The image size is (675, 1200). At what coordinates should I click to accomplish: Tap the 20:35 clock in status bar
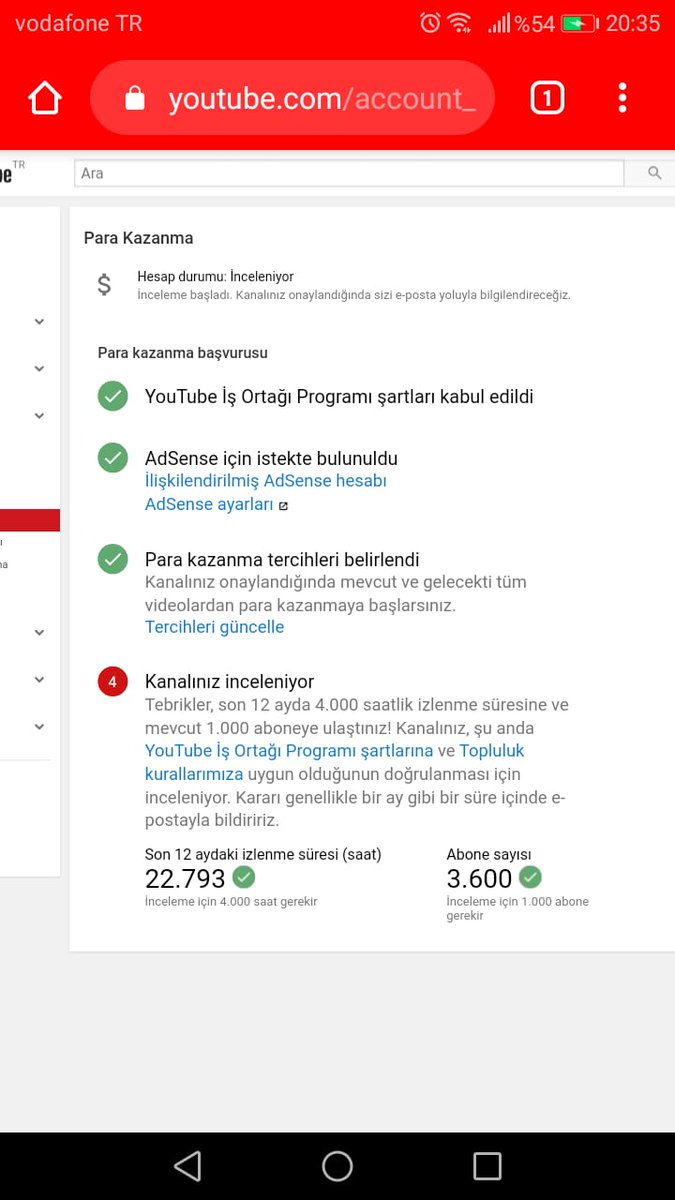click(x=633, y=23)
